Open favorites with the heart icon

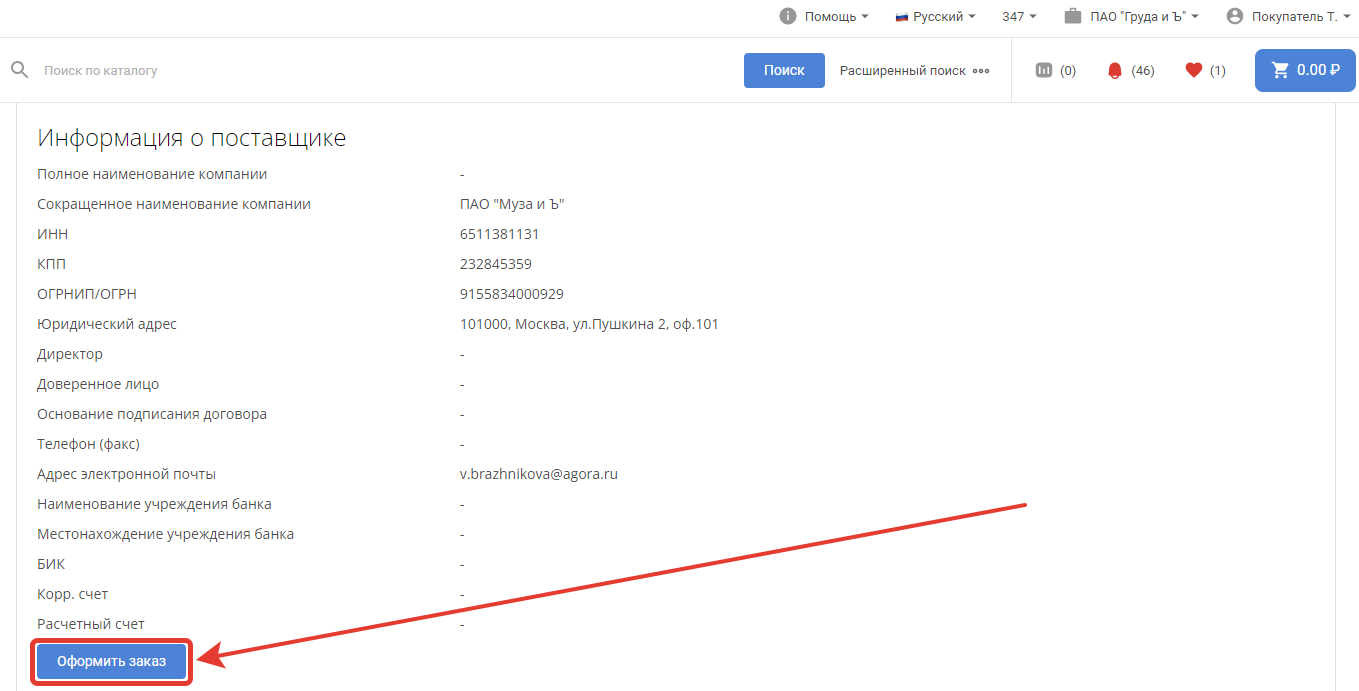[1193, 70]
